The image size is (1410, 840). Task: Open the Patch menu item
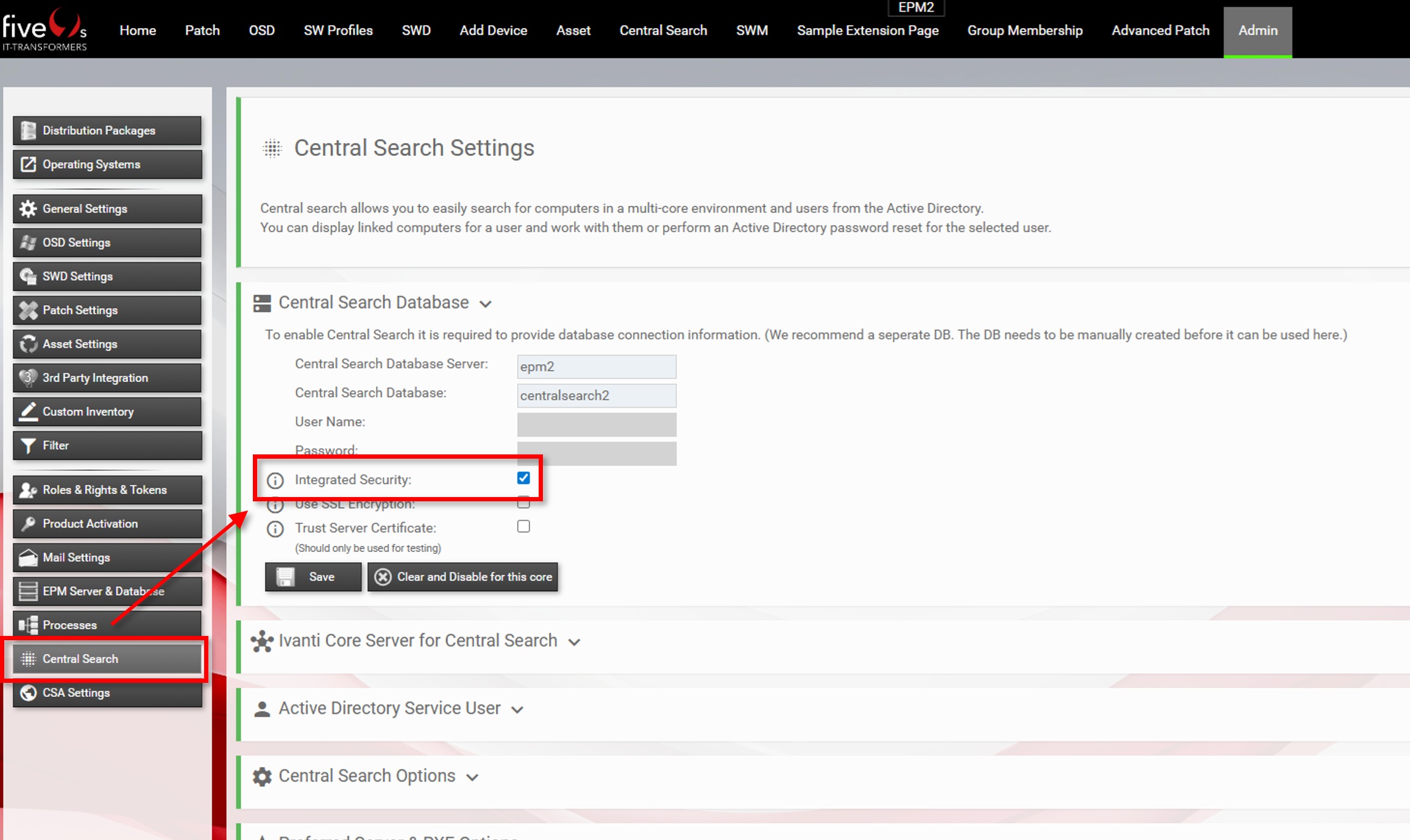tap(202, 30)
